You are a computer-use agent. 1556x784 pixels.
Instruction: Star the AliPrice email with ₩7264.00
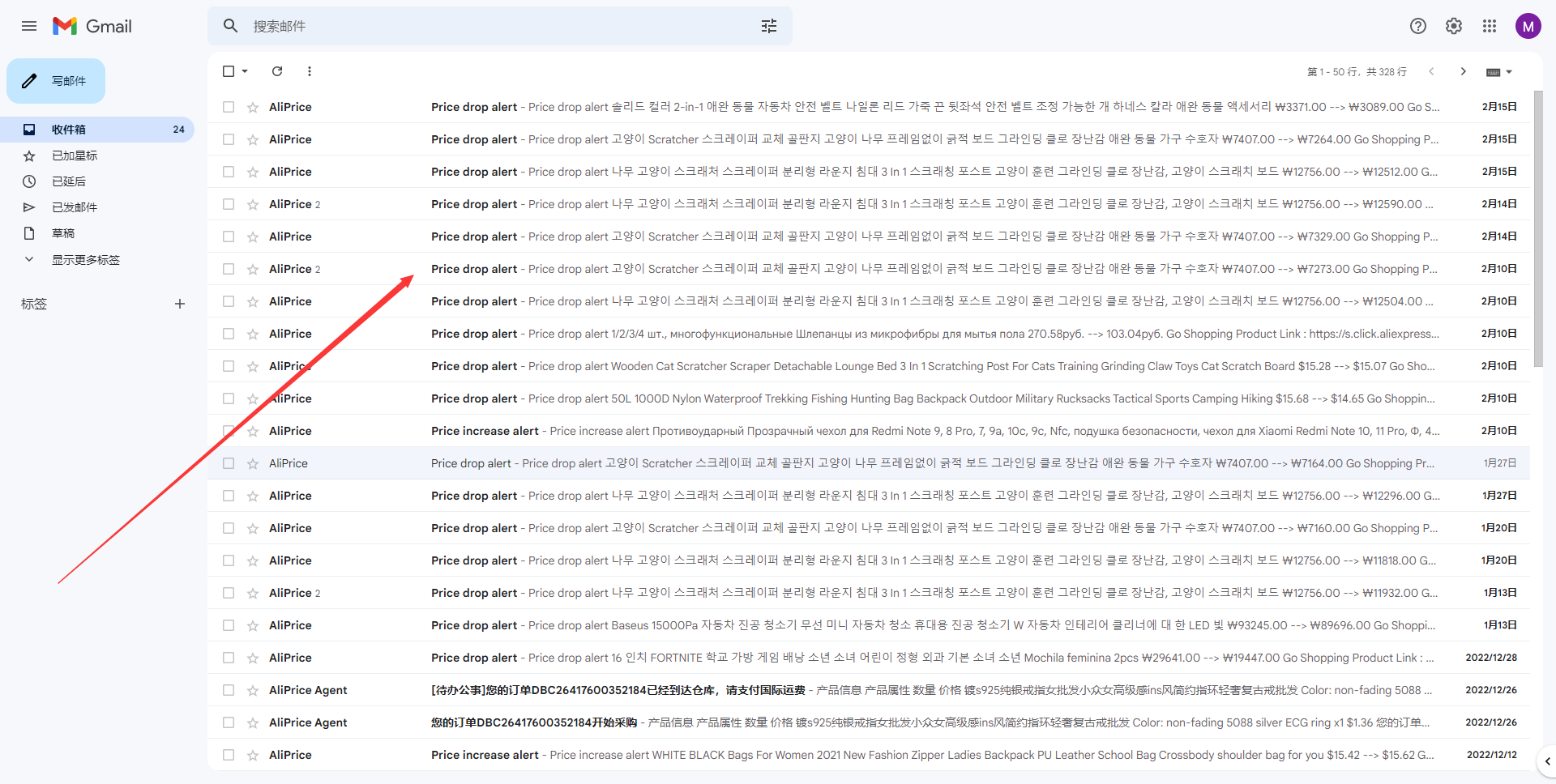pyautogui.click(x=253, y=139)
